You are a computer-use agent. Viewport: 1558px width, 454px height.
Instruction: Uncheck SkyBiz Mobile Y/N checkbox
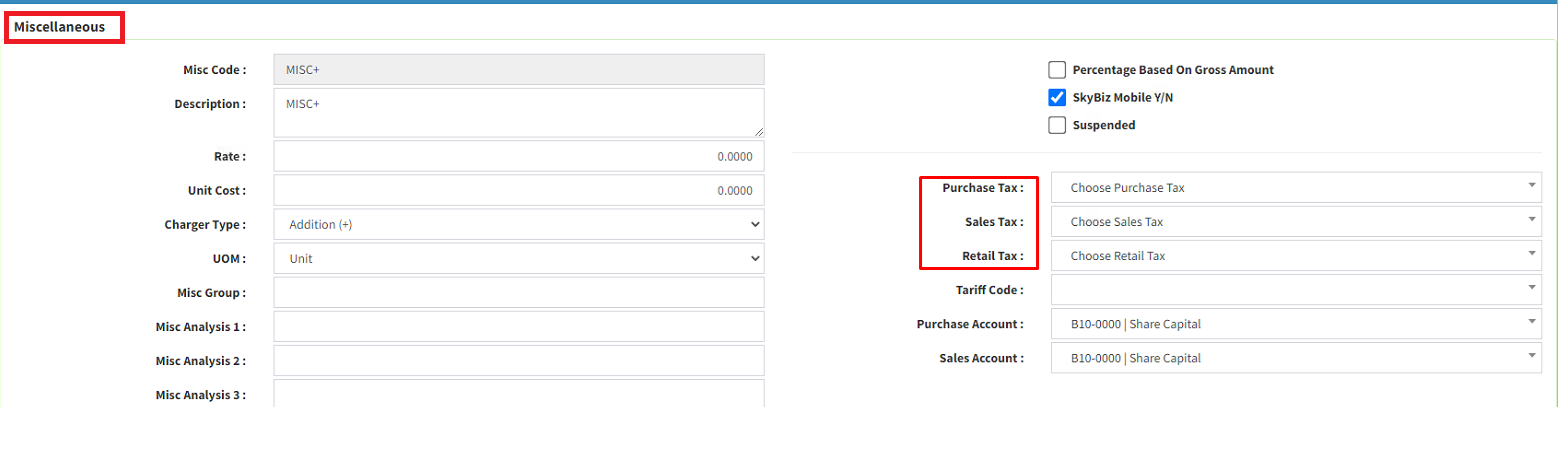click(1057, 98)
